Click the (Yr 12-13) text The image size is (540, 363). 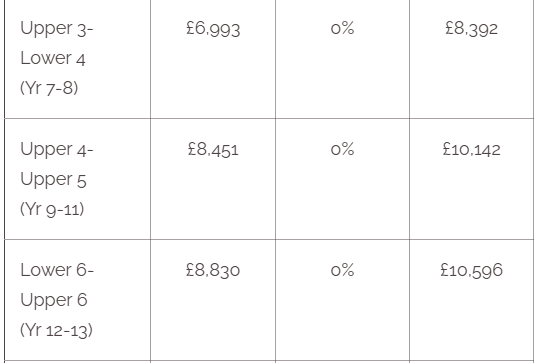[56, 330]
